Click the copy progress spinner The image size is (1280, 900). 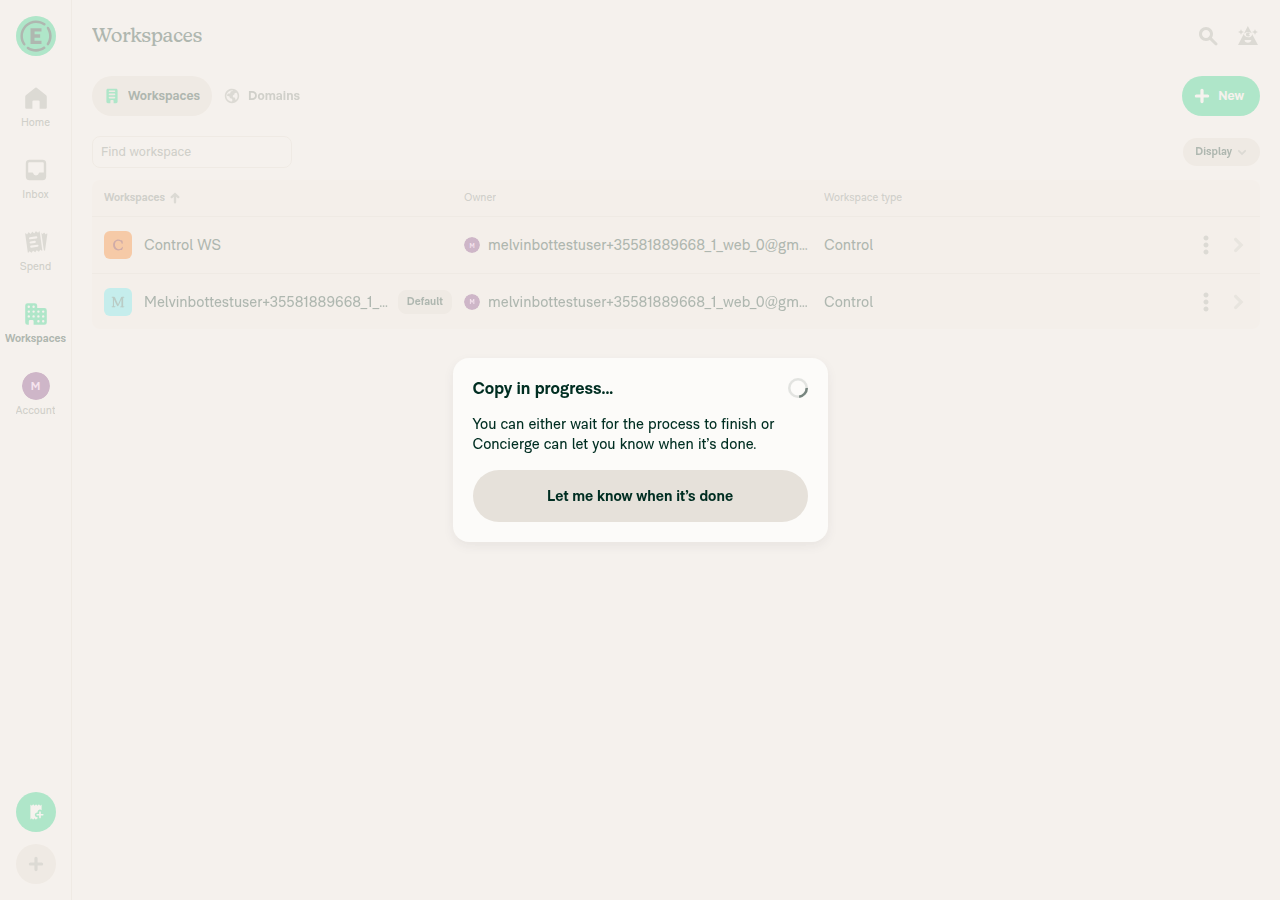point(797,388)
